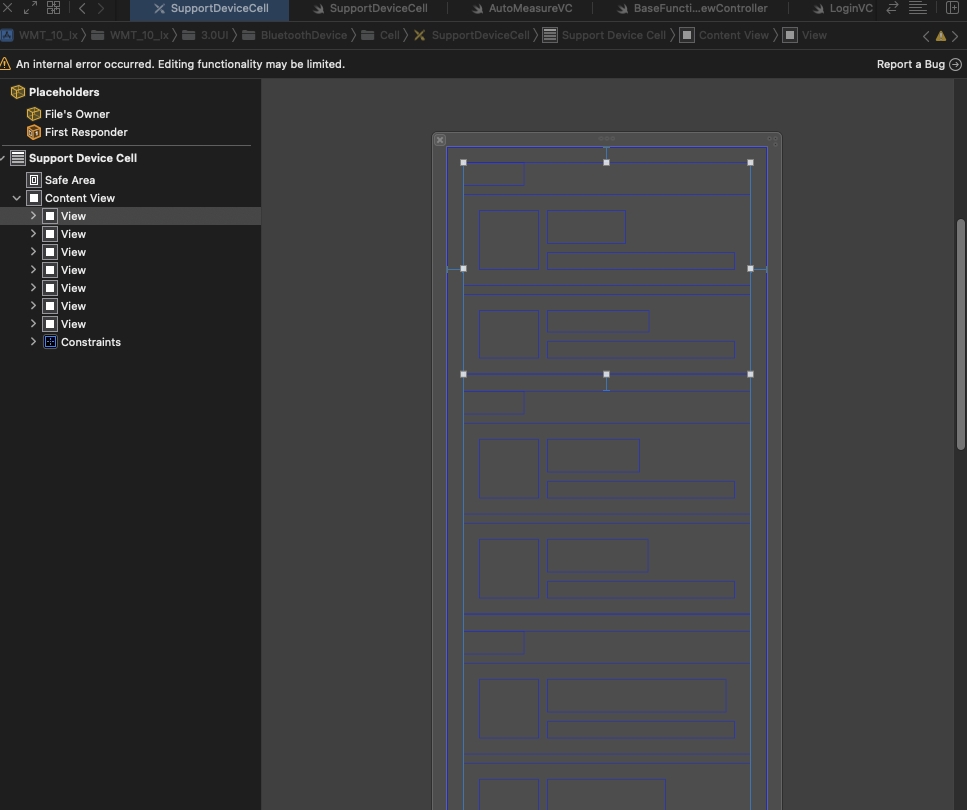Viewport: 967px width, 810px height.
Task: Go back using the left arrow
Action: pos(82,8)
